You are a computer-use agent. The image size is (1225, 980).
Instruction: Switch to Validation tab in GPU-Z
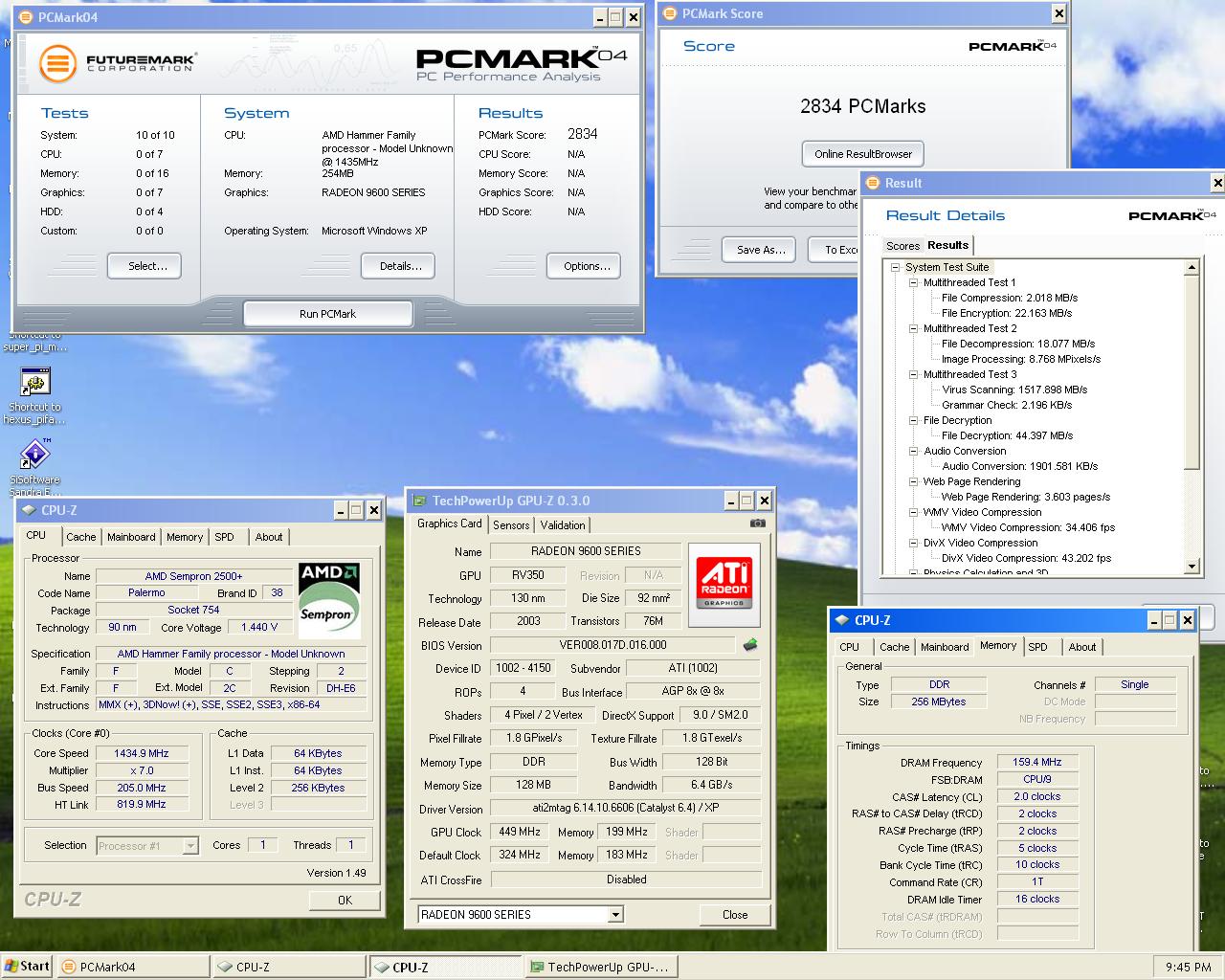pyautogui.click(x=563, y=525)
